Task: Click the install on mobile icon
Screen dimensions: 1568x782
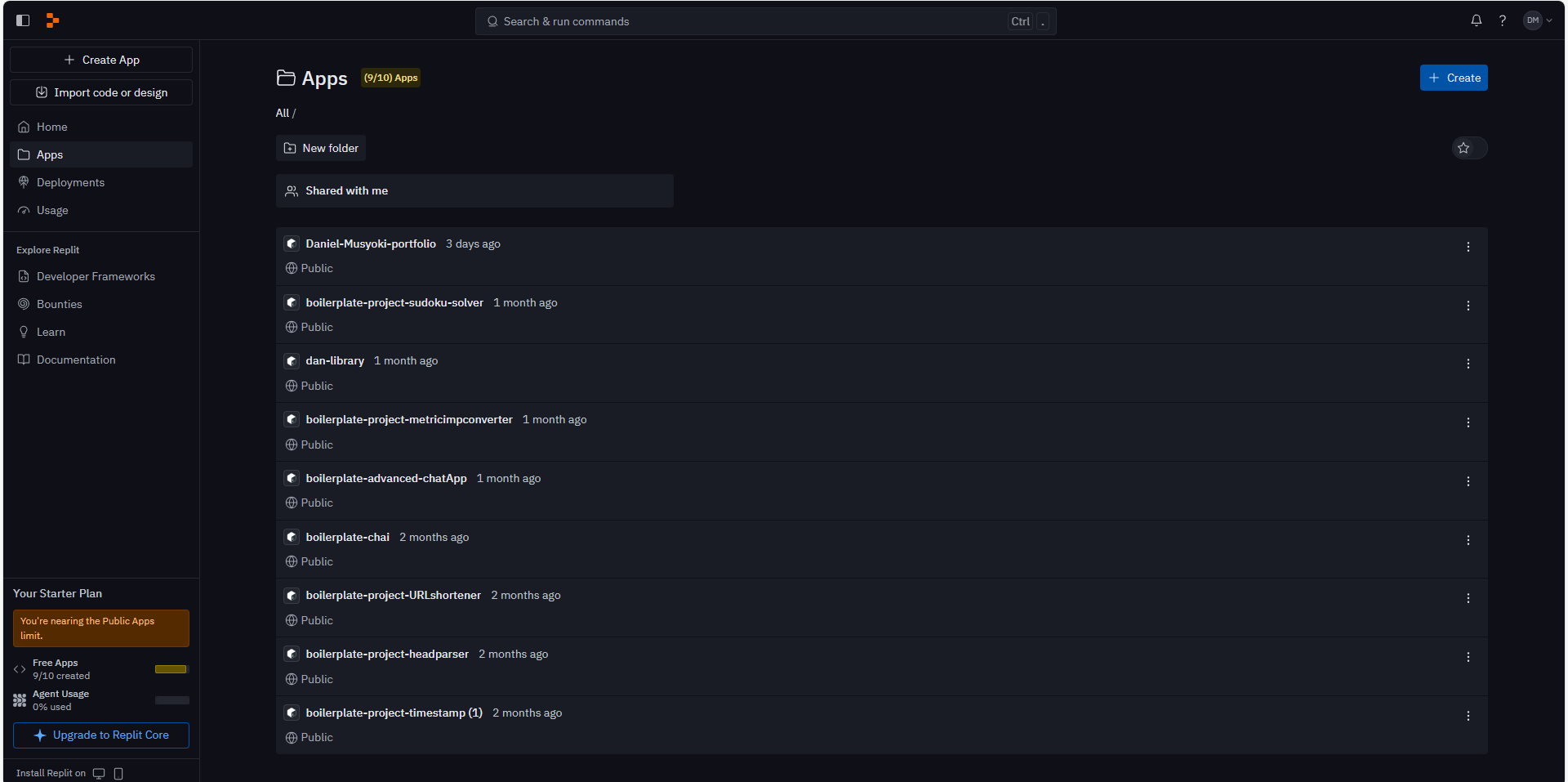Action: (x=118, y=773)
